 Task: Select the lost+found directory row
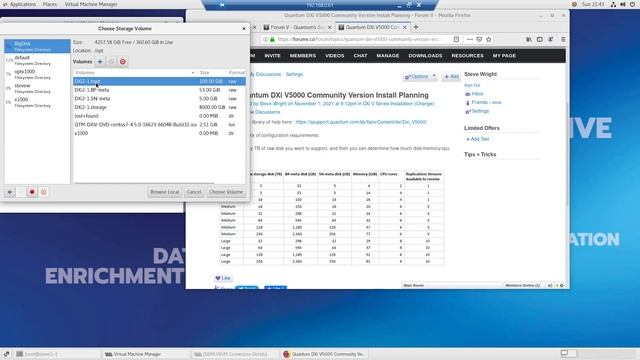coord(159,116)
